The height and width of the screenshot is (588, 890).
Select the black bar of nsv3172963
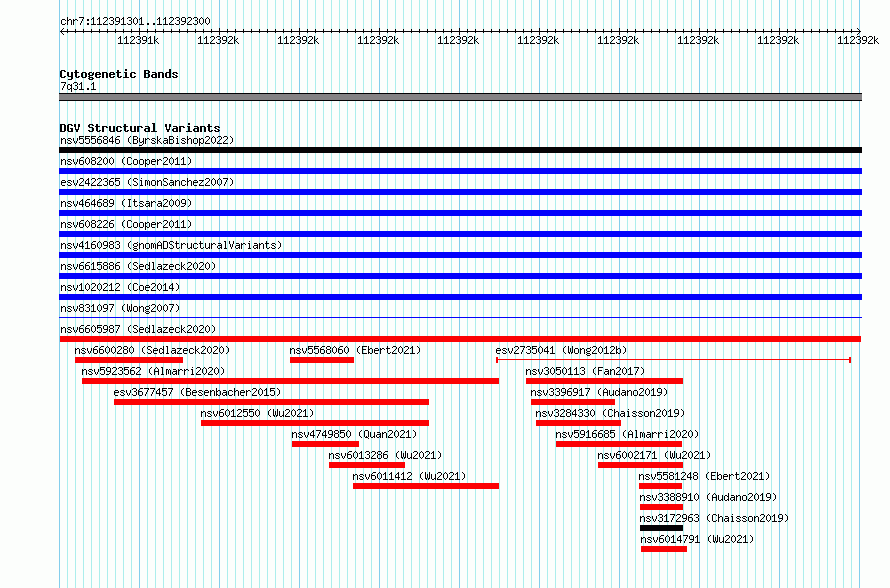point(661,528)
